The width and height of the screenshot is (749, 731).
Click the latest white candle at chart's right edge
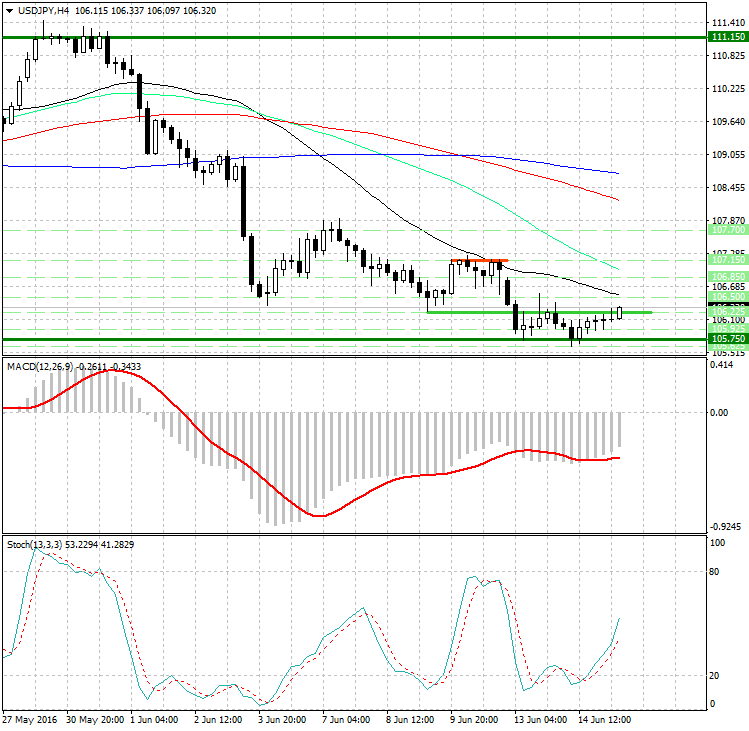click(x=620, y=313)
